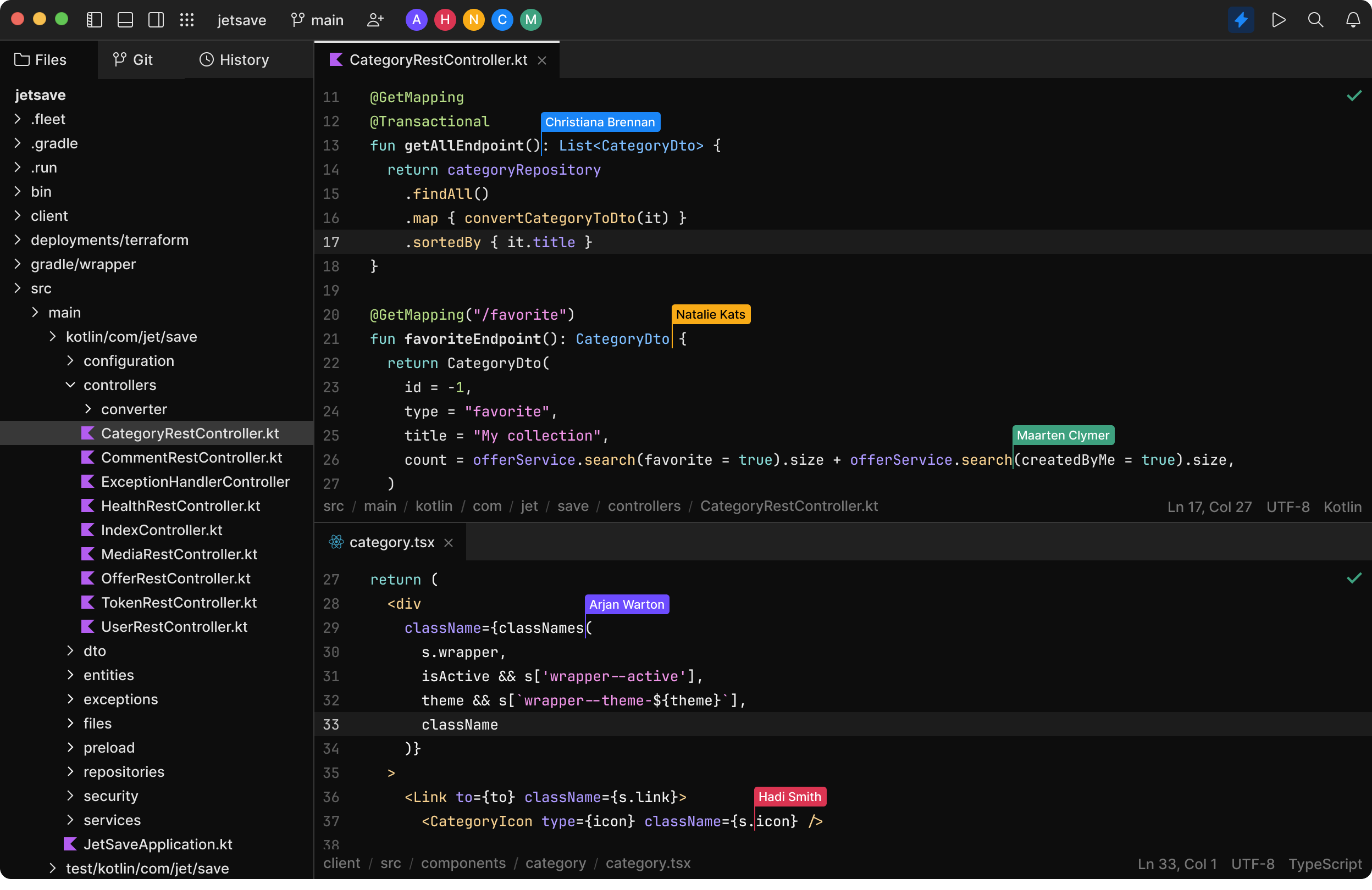Collapse the controllers folder
The width and height of the screenshot is (1372, 890).
pyautogui.click(x=70, y=385)
